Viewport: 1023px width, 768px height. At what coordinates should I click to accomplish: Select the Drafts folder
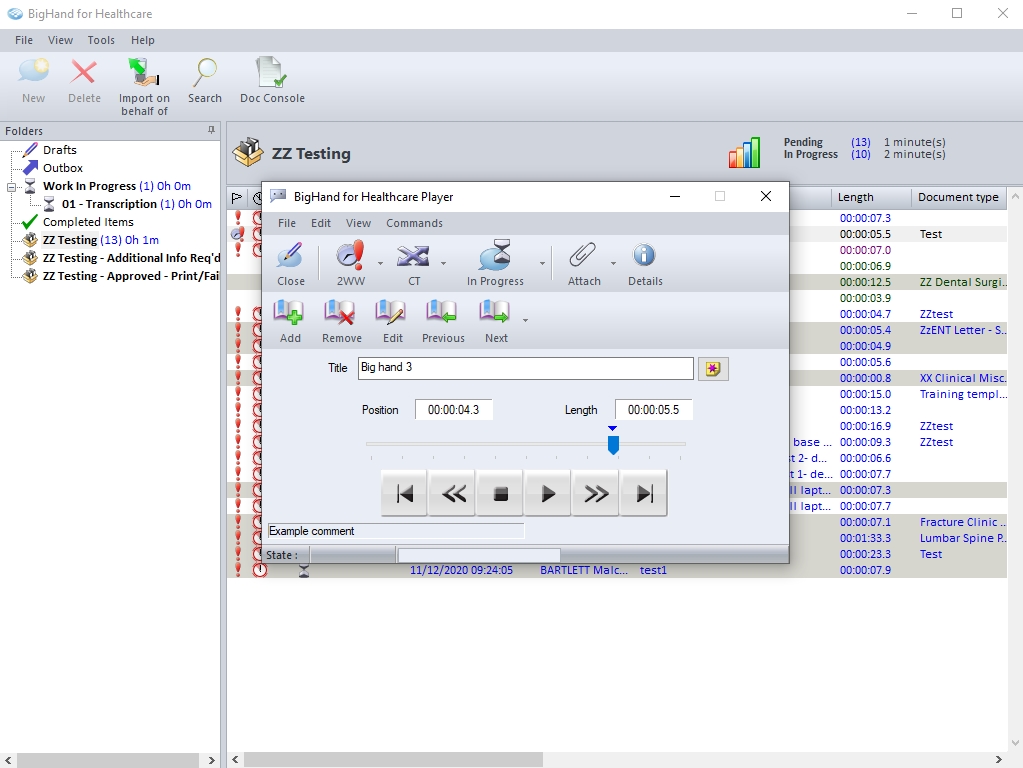(x=59, y=150)
